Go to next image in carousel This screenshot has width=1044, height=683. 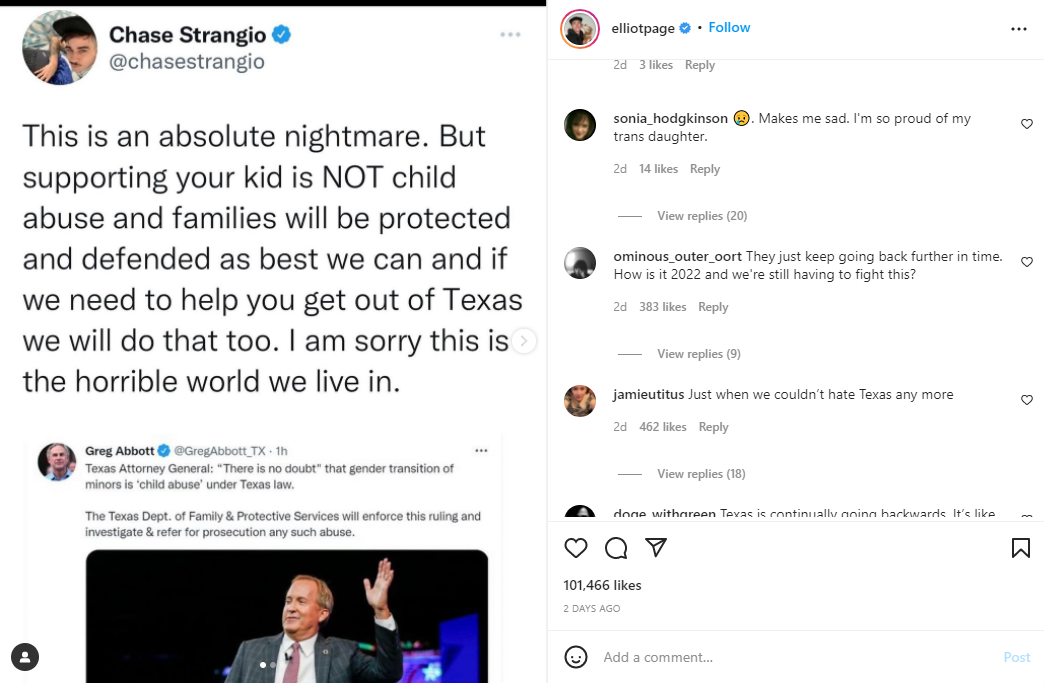(x=524, y=342)
